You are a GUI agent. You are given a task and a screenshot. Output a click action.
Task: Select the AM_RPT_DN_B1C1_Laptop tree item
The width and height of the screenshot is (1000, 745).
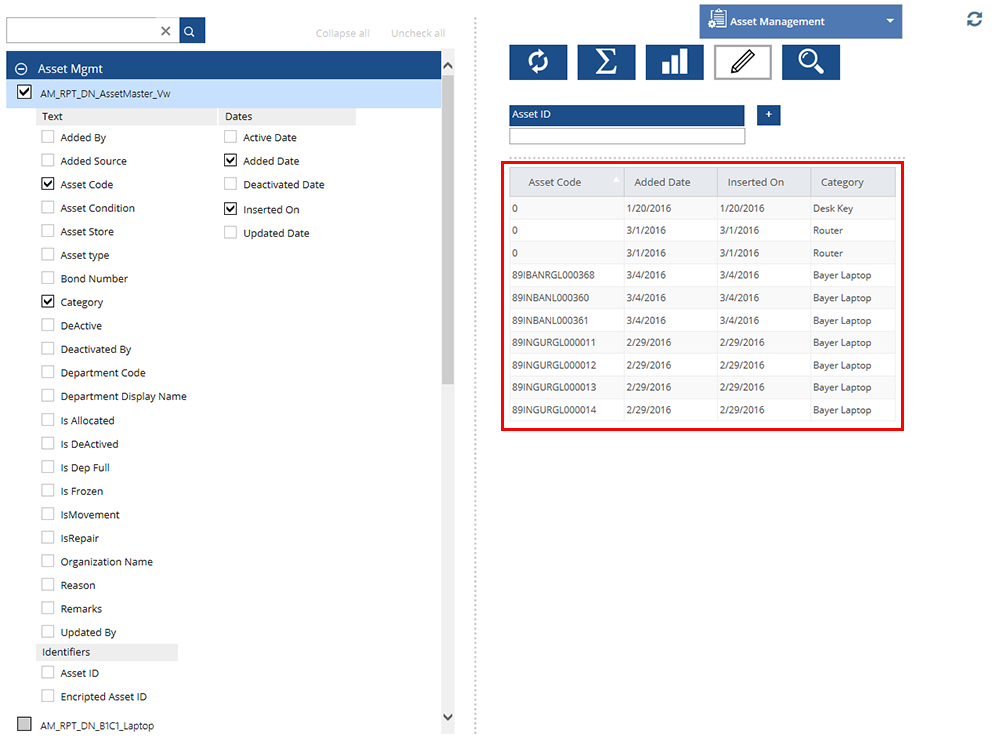click(97, 725)
